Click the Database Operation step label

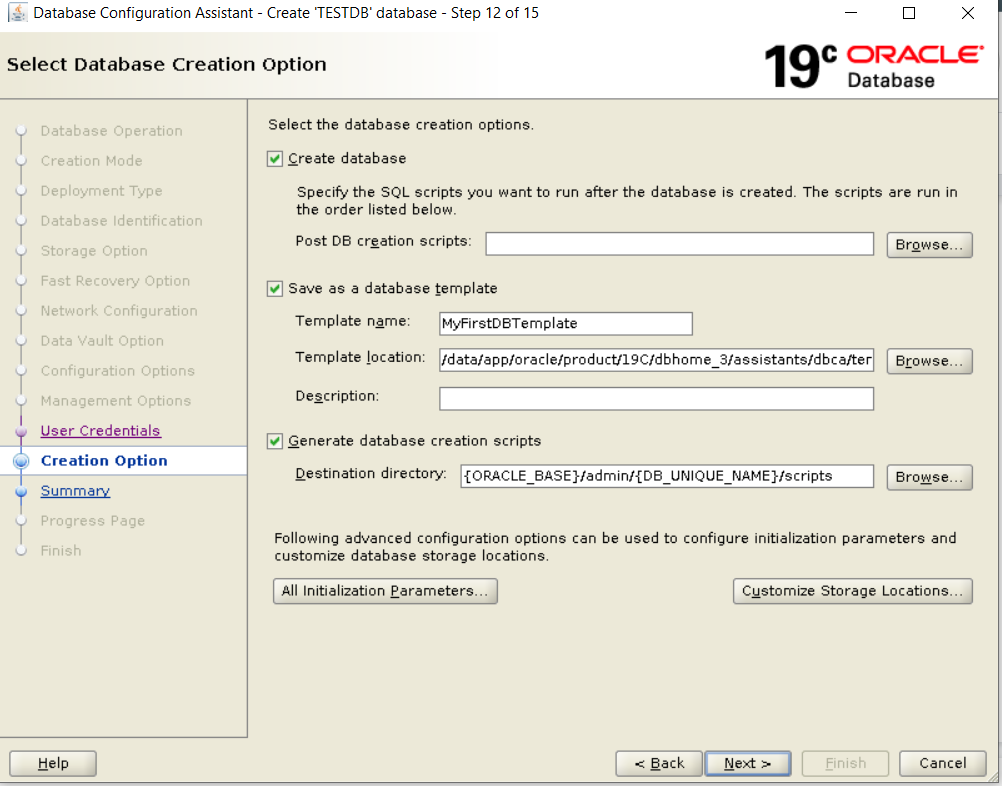click(x=111, y=131)
